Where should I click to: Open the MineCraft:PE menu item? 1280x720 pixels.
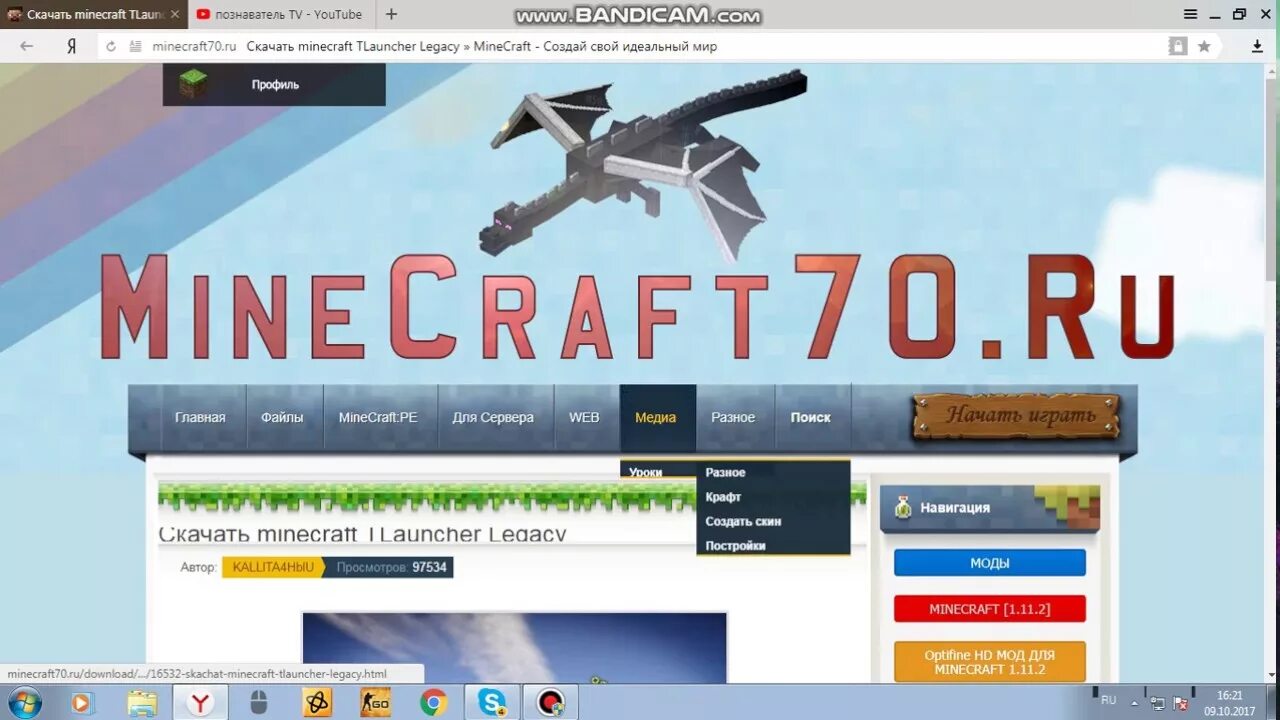click(x=378, y=418)
